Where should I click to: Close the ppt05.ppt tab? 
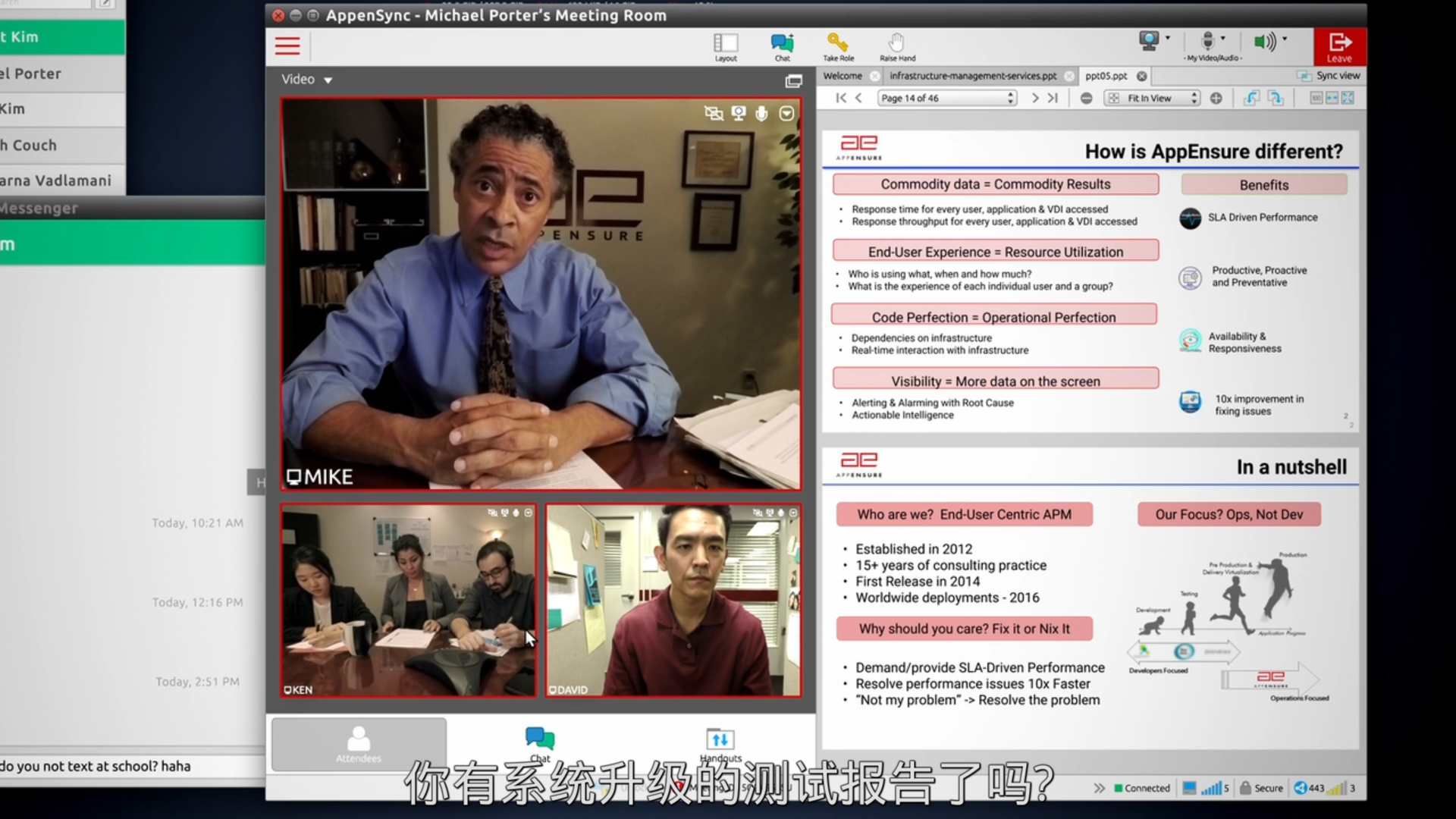tap(1141, 76)
